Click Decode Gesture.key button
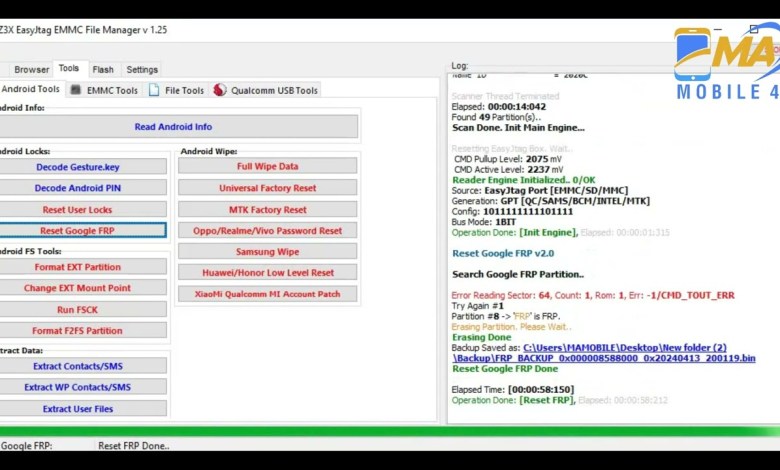Screen dimensions: 780x470 (x=77, y=167)
